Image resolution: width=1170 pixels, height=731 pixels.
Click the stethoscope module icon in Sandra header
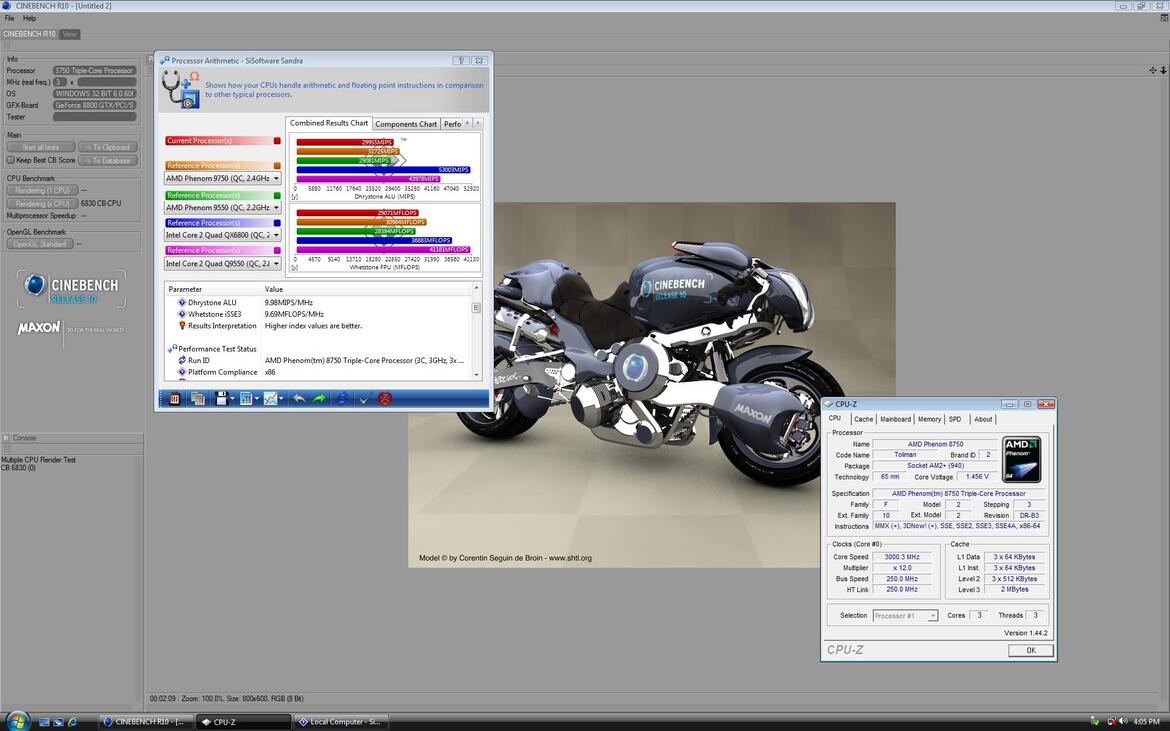coord(181,90)
